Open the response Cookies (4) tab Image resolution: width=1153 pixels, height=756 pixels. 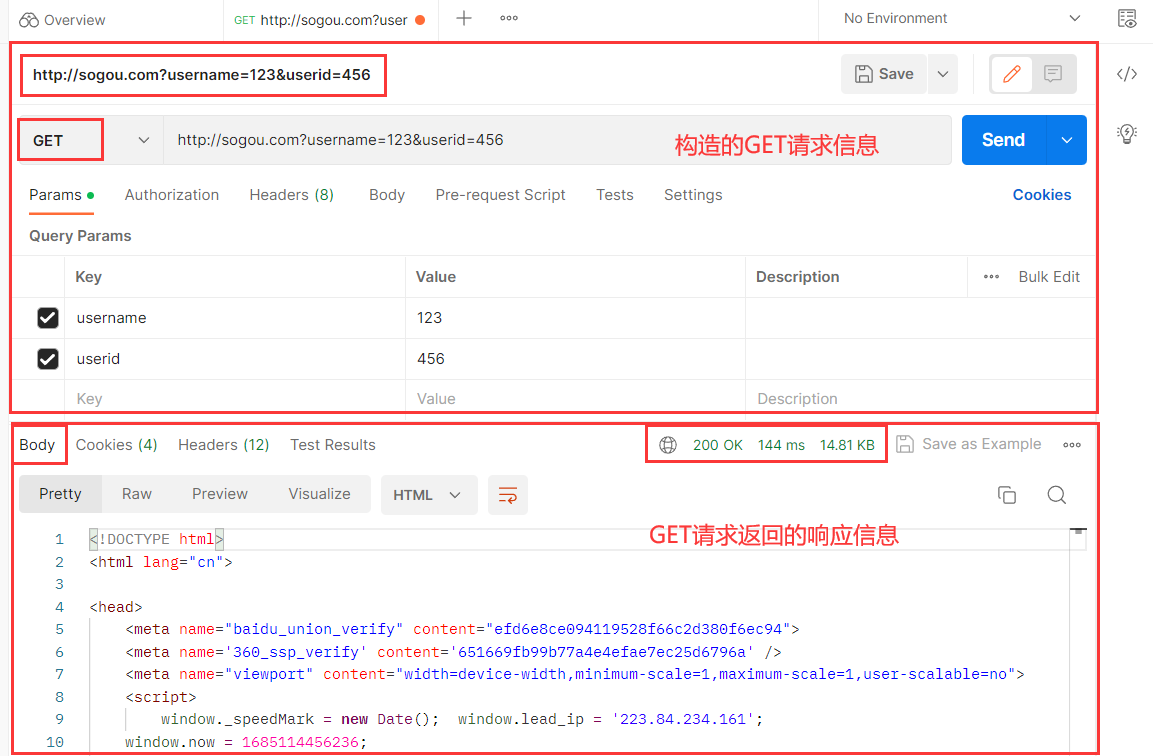116,445
